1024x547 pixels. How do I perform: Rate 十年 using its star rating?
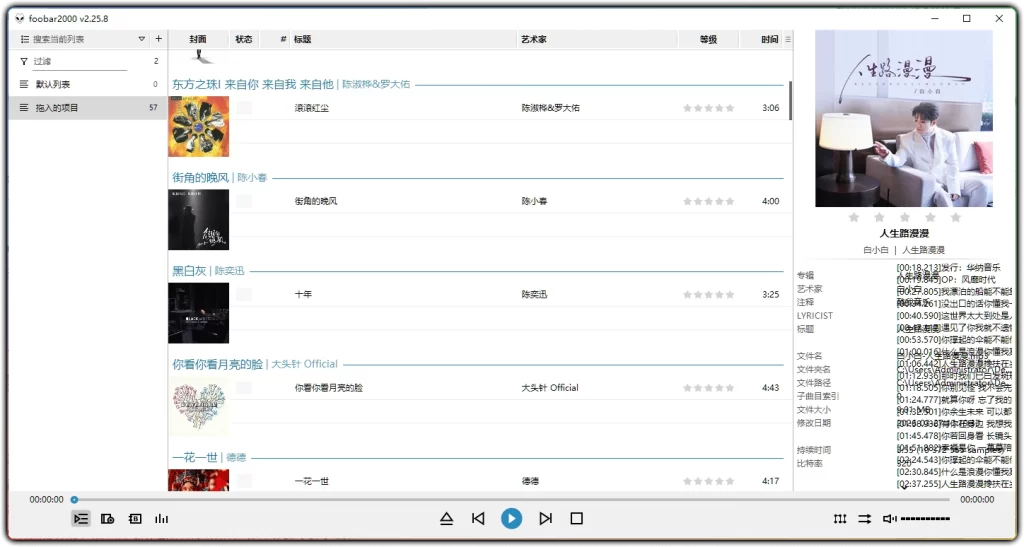(x=709, y=295)
